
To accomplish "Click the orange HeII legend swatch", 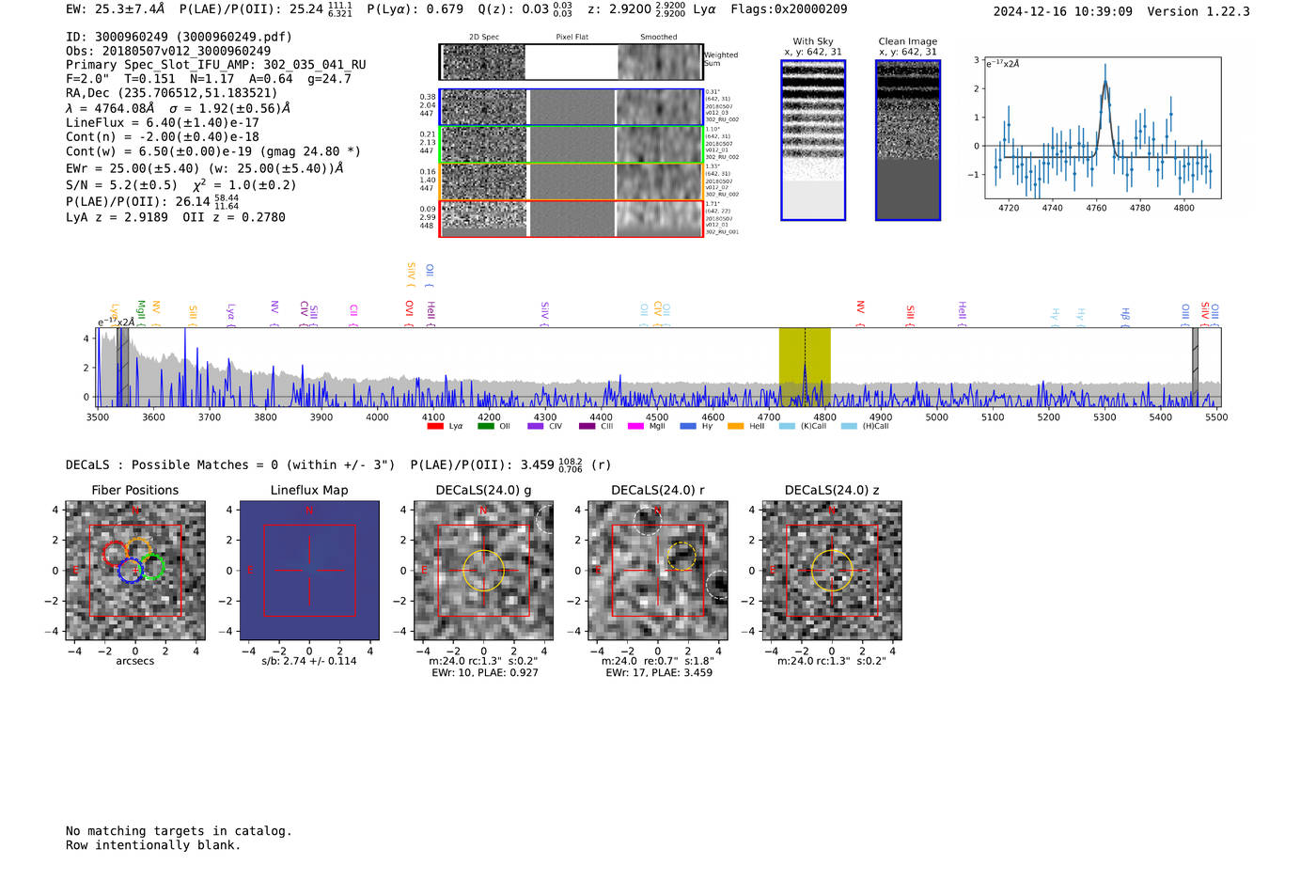I will pyautogui.click(x=735, y=426).
